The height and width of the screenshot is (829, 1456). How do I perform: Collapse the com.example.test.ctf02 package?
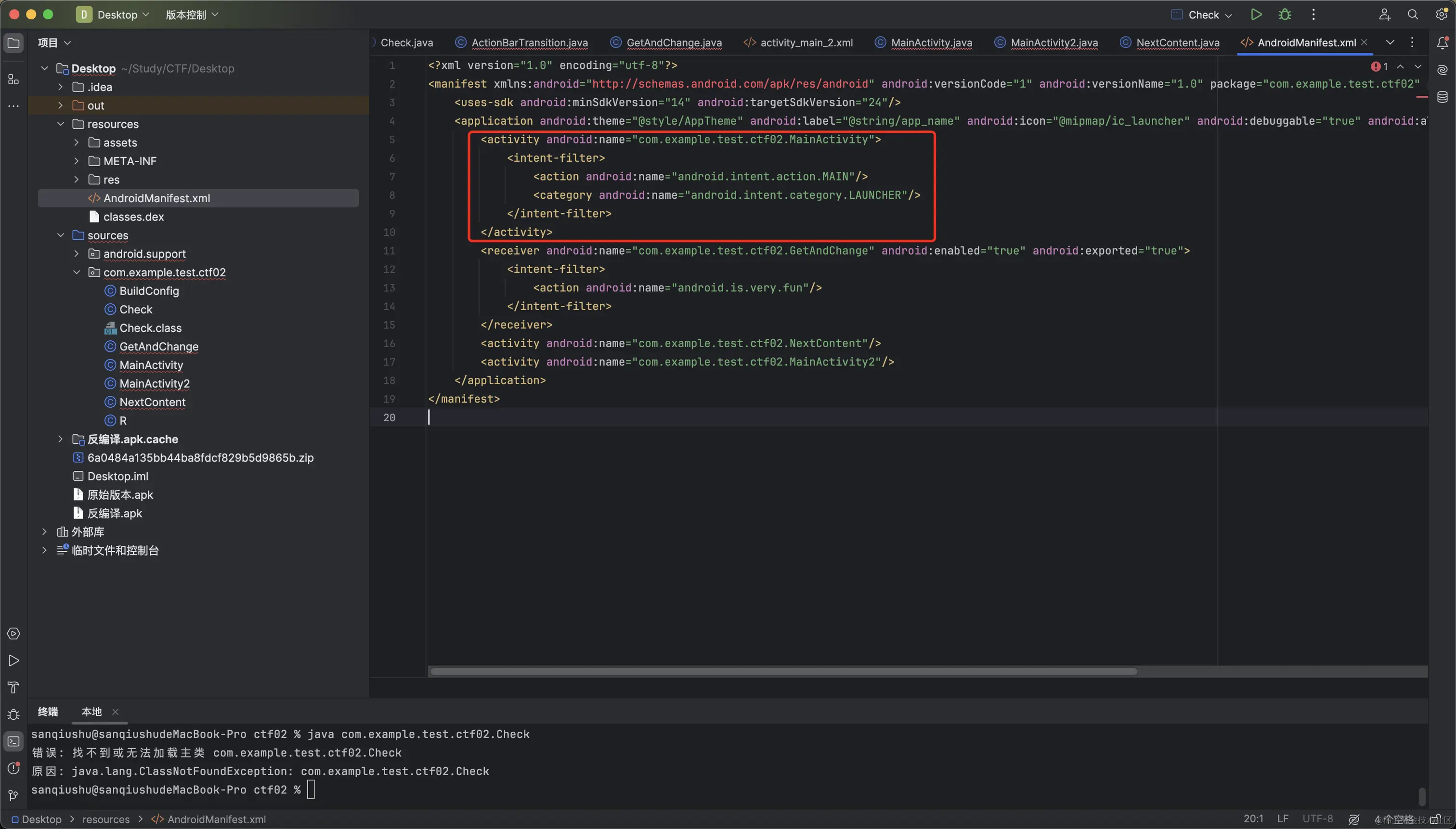76,272
